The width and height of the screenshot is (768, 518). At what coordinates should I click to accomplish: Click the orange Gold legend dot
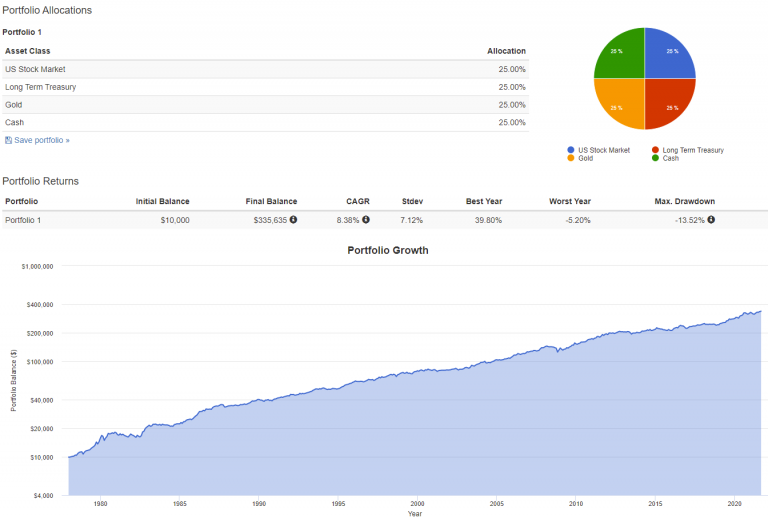point(571,158)
